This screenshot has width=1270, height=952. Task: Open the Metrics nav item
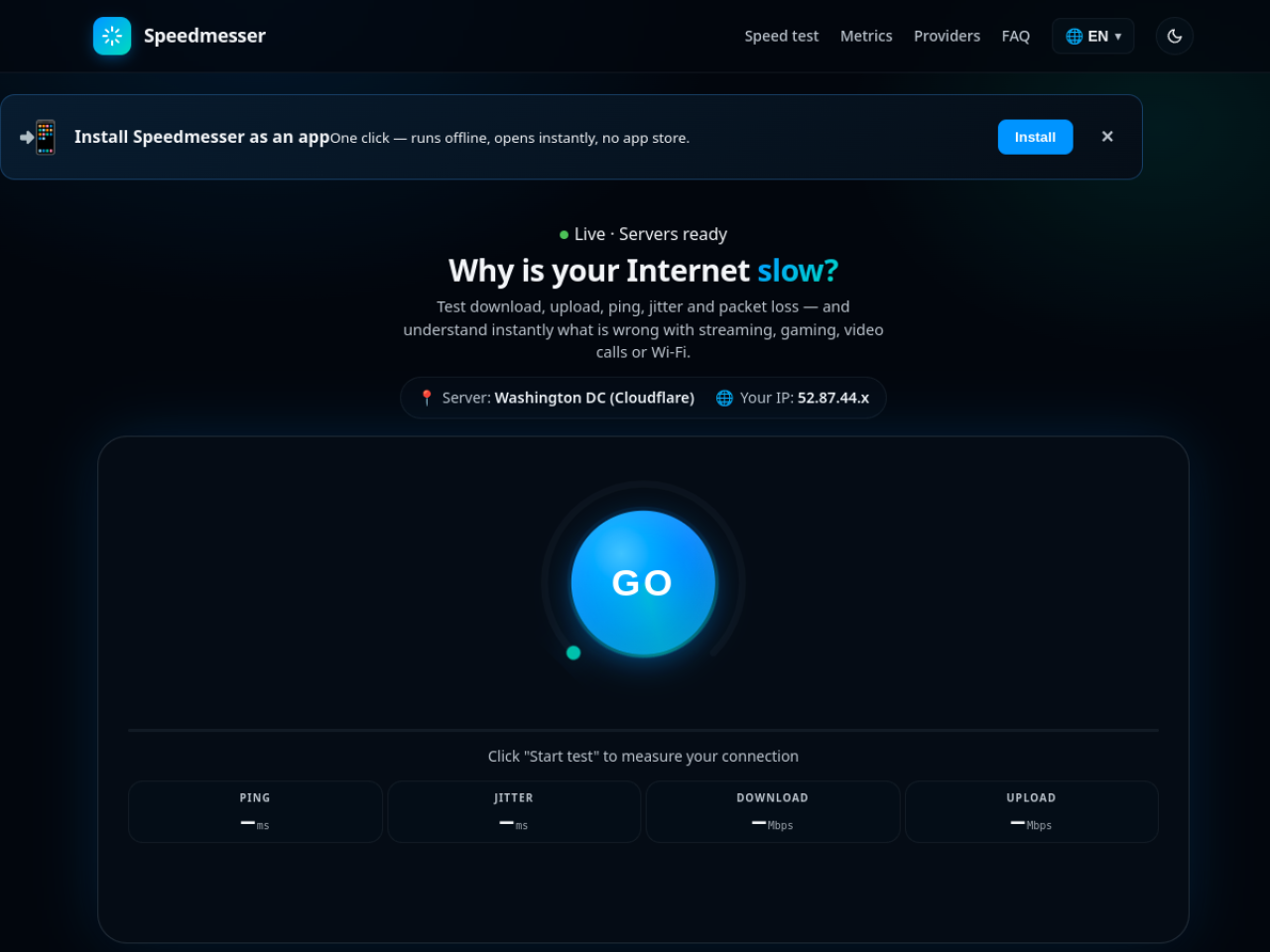point(866,36)
